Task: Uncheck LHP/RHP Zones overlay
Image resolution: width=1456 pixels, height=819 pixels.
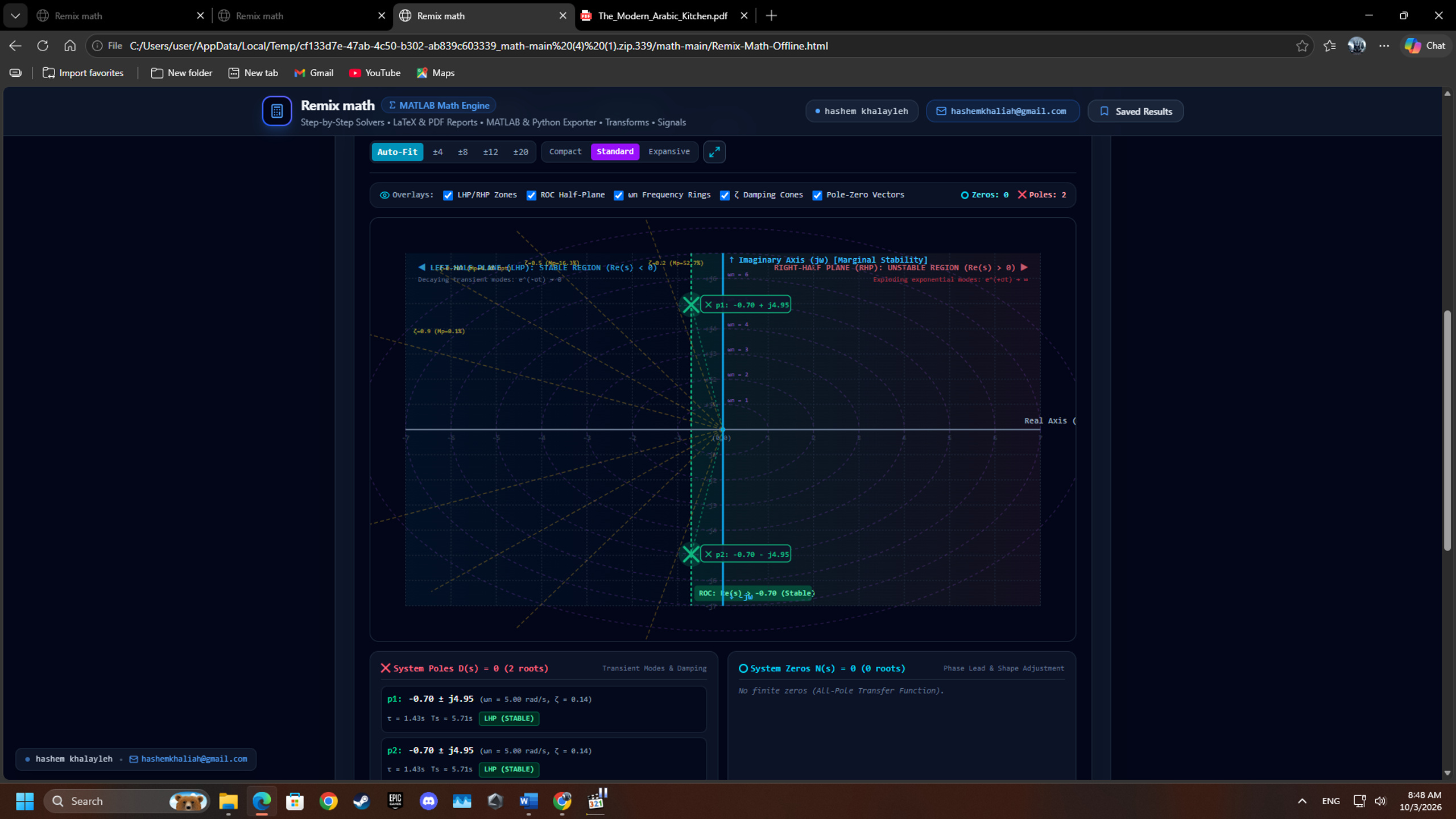Action: click(448, 195)
